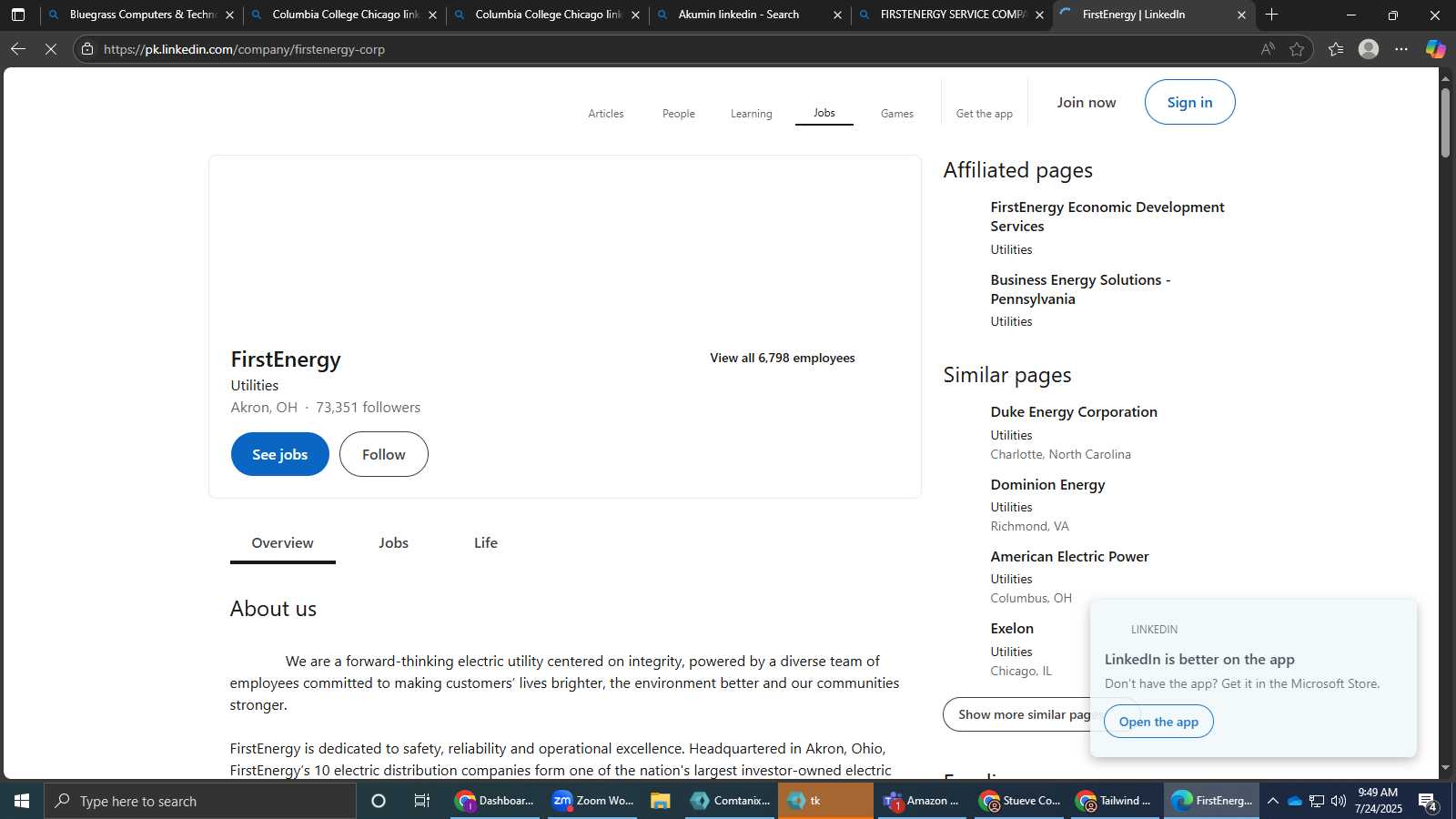This screenshot has width=1456, height=819.
Task: Add this page to favorites
Action: pyautogui.click(x=1297, y=49)
